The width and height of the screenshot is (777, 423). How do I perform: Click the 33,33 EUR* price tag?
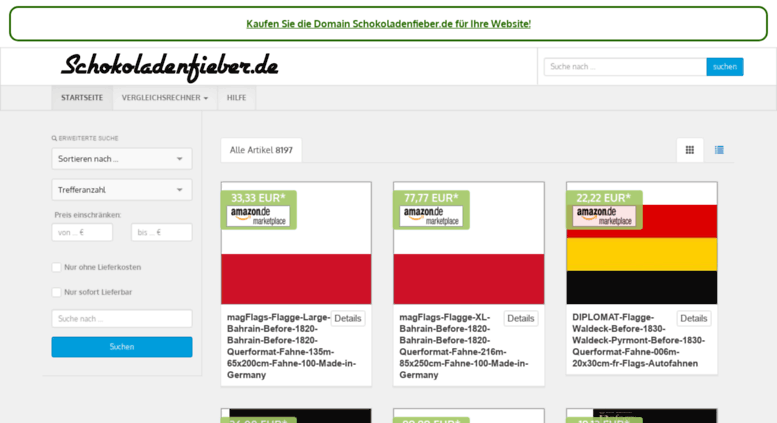258,198
